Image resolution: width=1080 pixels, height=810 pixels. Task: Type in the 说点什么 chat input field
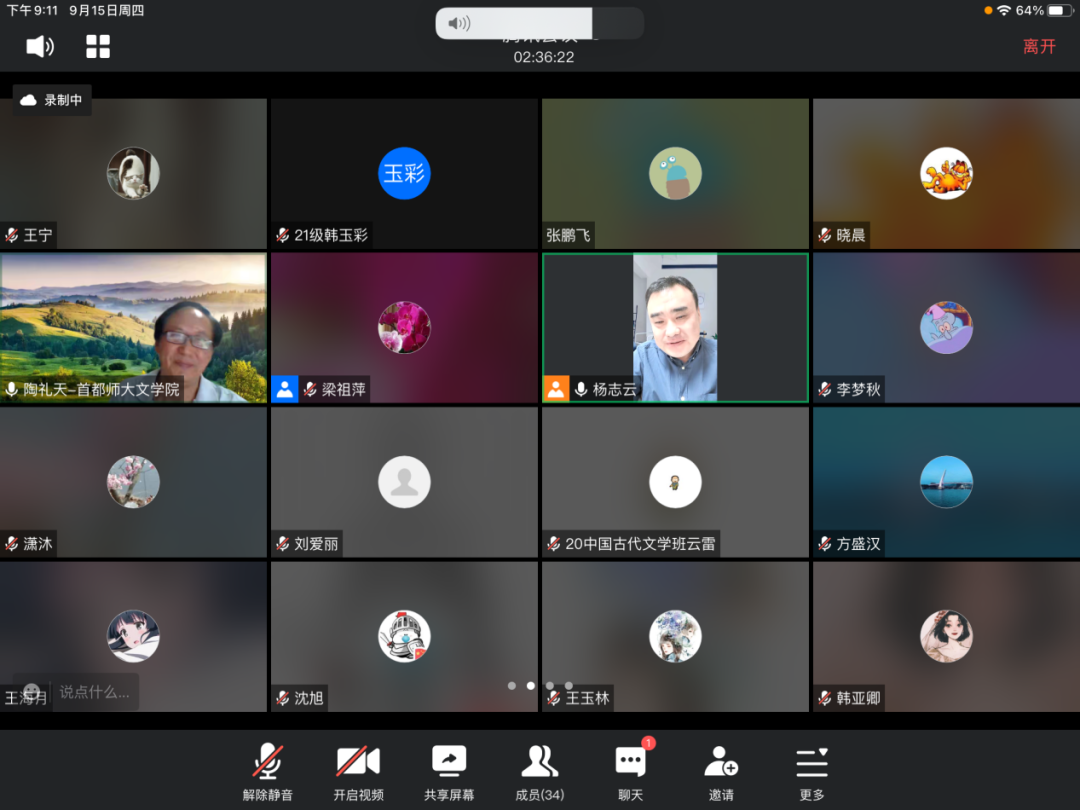pyautogui.click(x=95, y=691)
